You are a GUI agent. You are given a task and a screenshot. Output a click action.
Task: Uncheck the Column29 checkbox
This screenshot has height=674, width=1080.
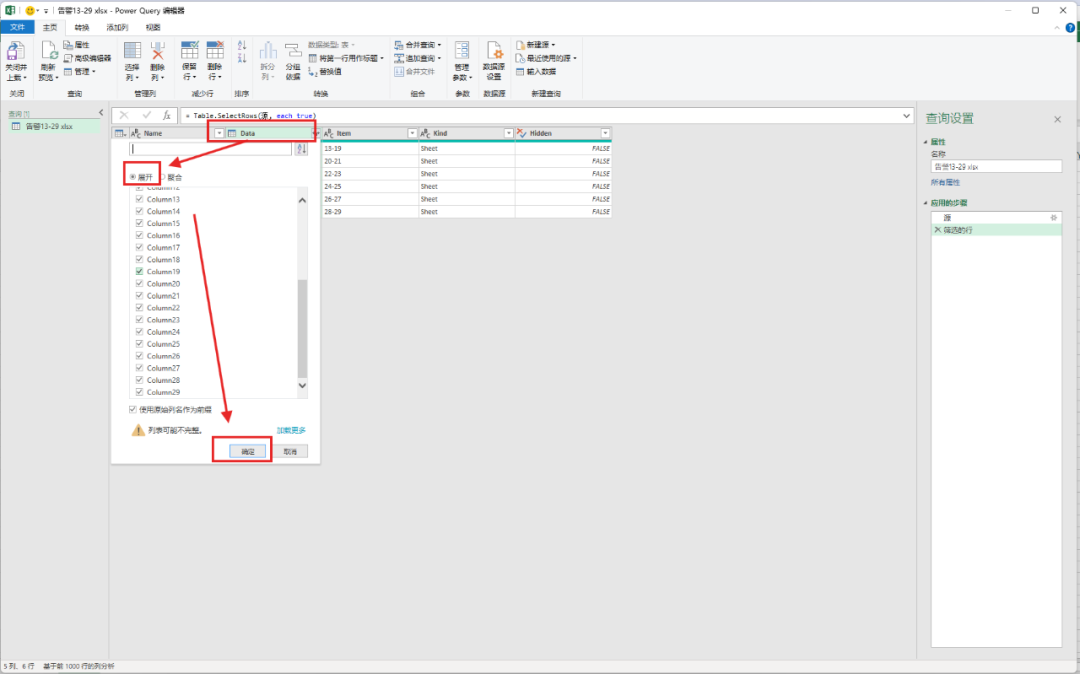coord(140,392)
